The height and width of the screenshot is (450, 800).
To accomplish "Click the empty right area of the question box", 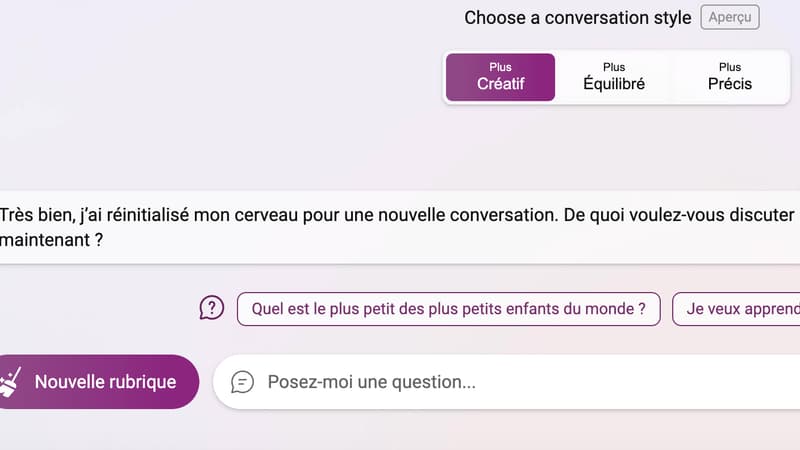I will (700, 382).
